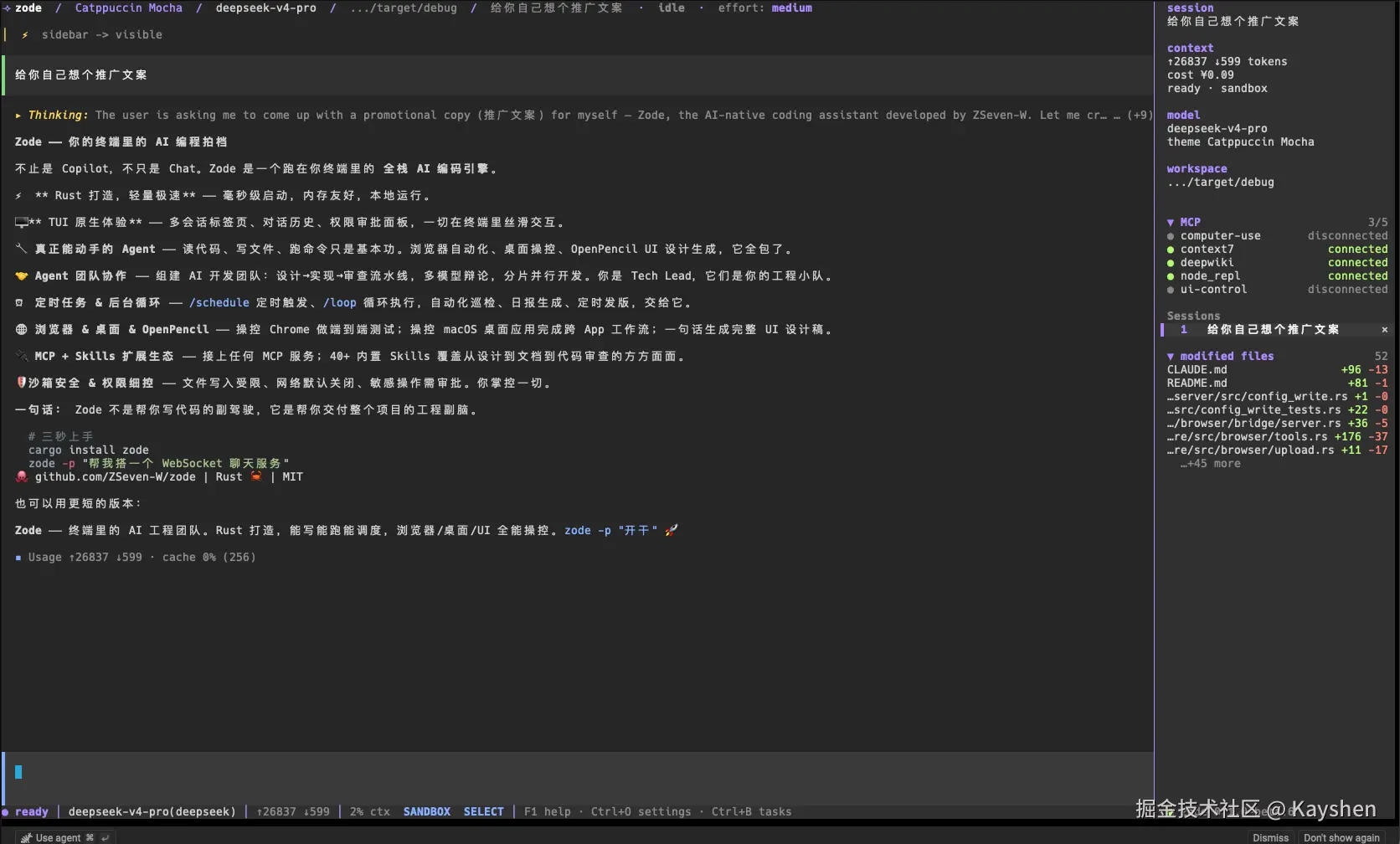
Task: Click 'Ctrl+O settings' in status bar
Action: coord(641,812)
